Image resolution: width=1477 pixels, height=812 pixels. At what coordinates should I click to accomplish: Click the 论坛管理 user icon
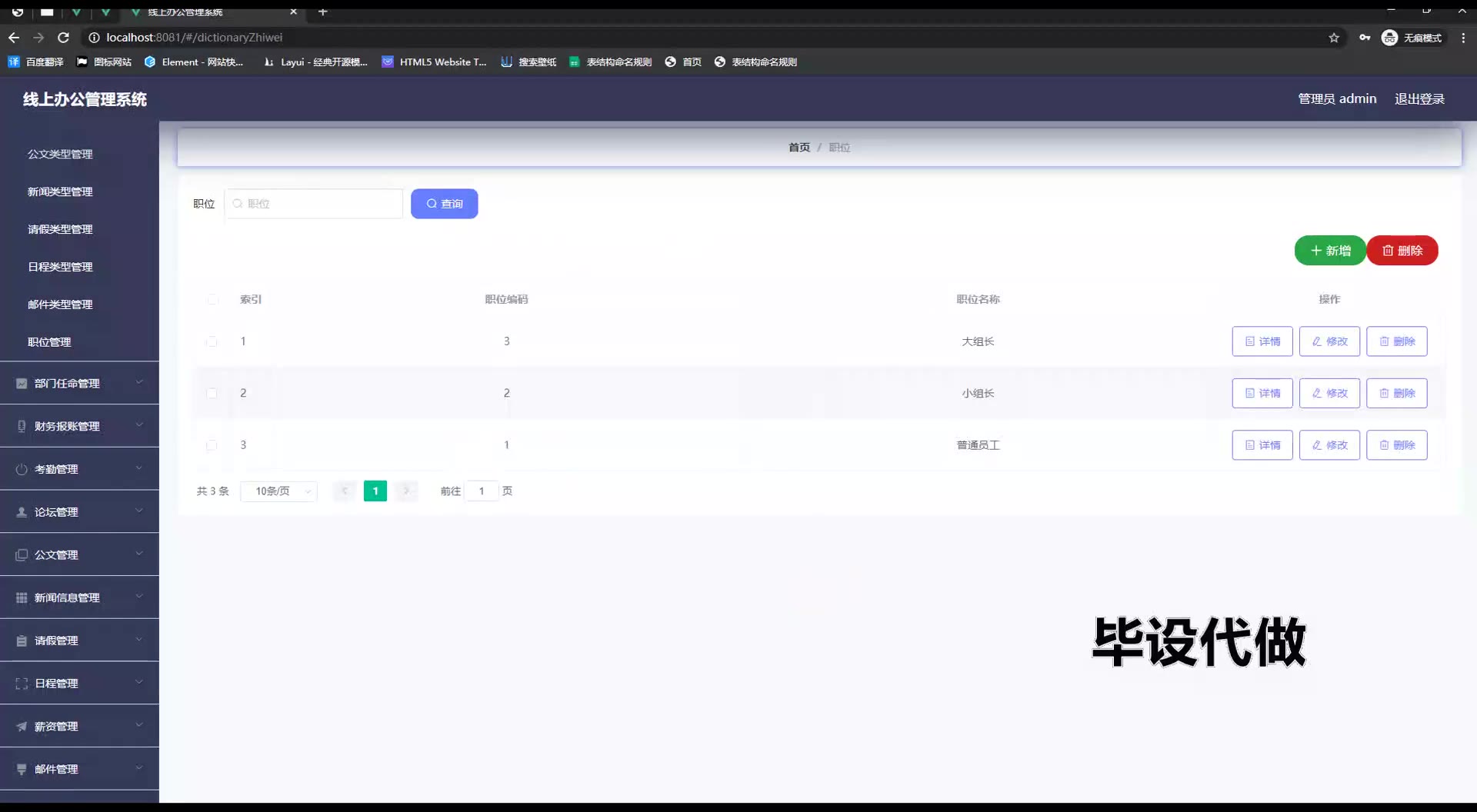22,512
